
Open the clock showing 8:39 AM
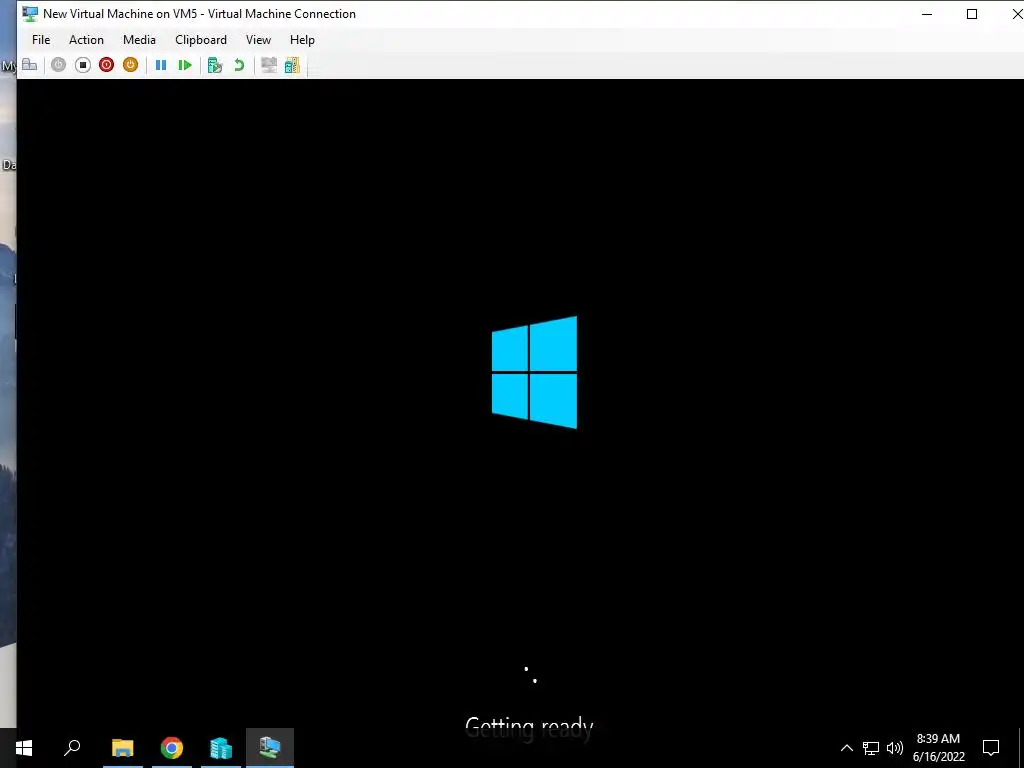pos(938,748)
